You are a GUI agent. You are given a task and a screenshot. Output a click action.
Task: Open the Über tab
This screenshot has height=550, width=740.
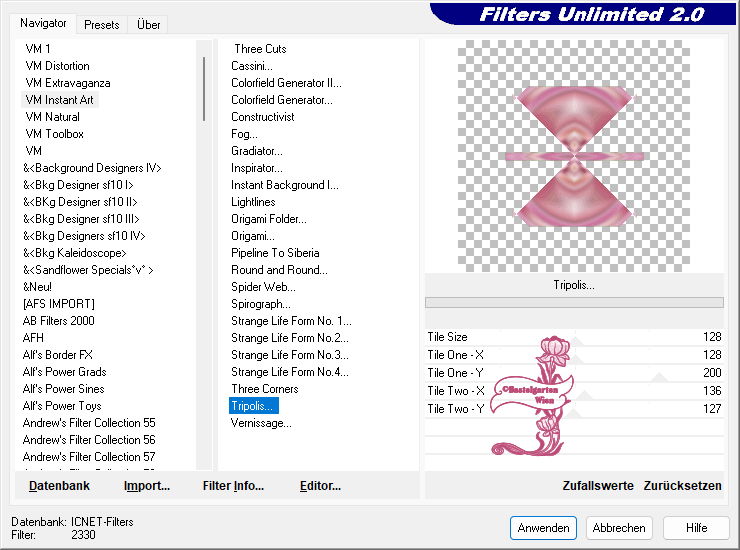click(x=148, y=25)
